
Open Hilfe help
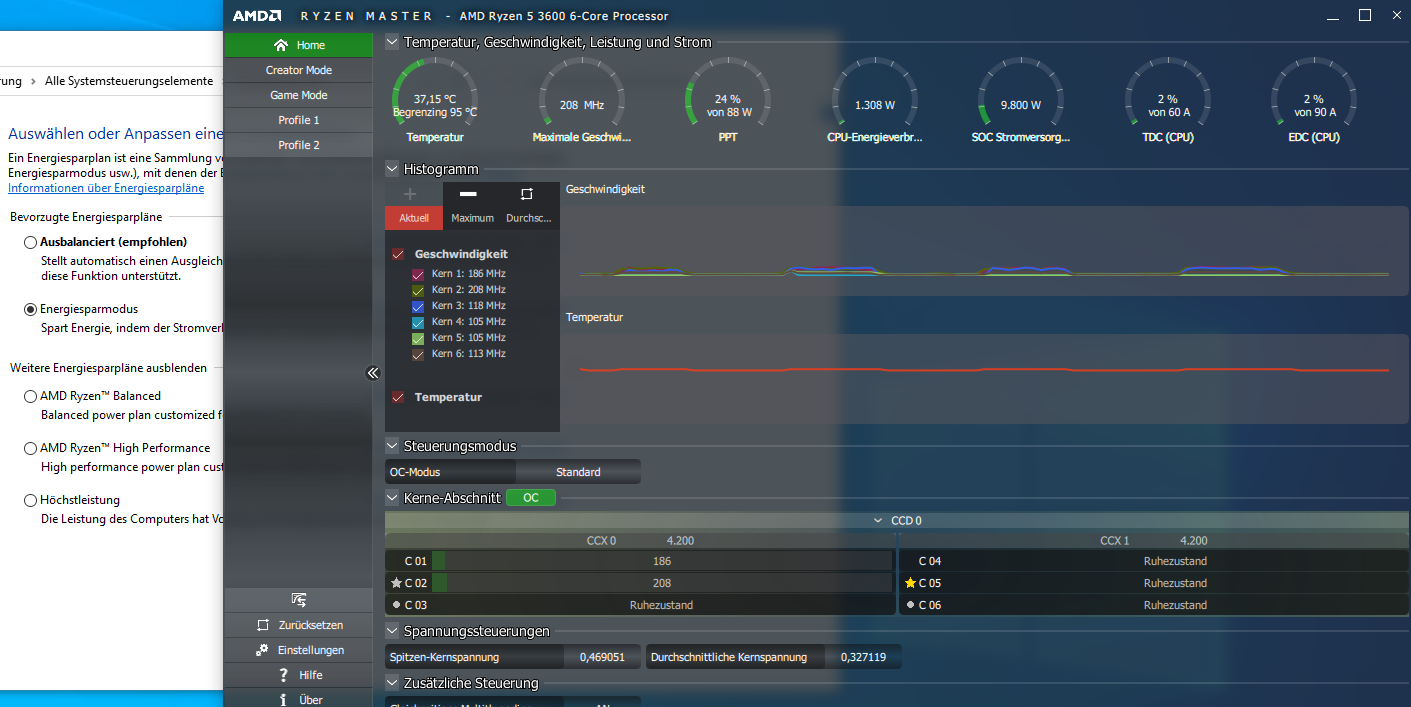pyautogui.click(x=298, y=675)
